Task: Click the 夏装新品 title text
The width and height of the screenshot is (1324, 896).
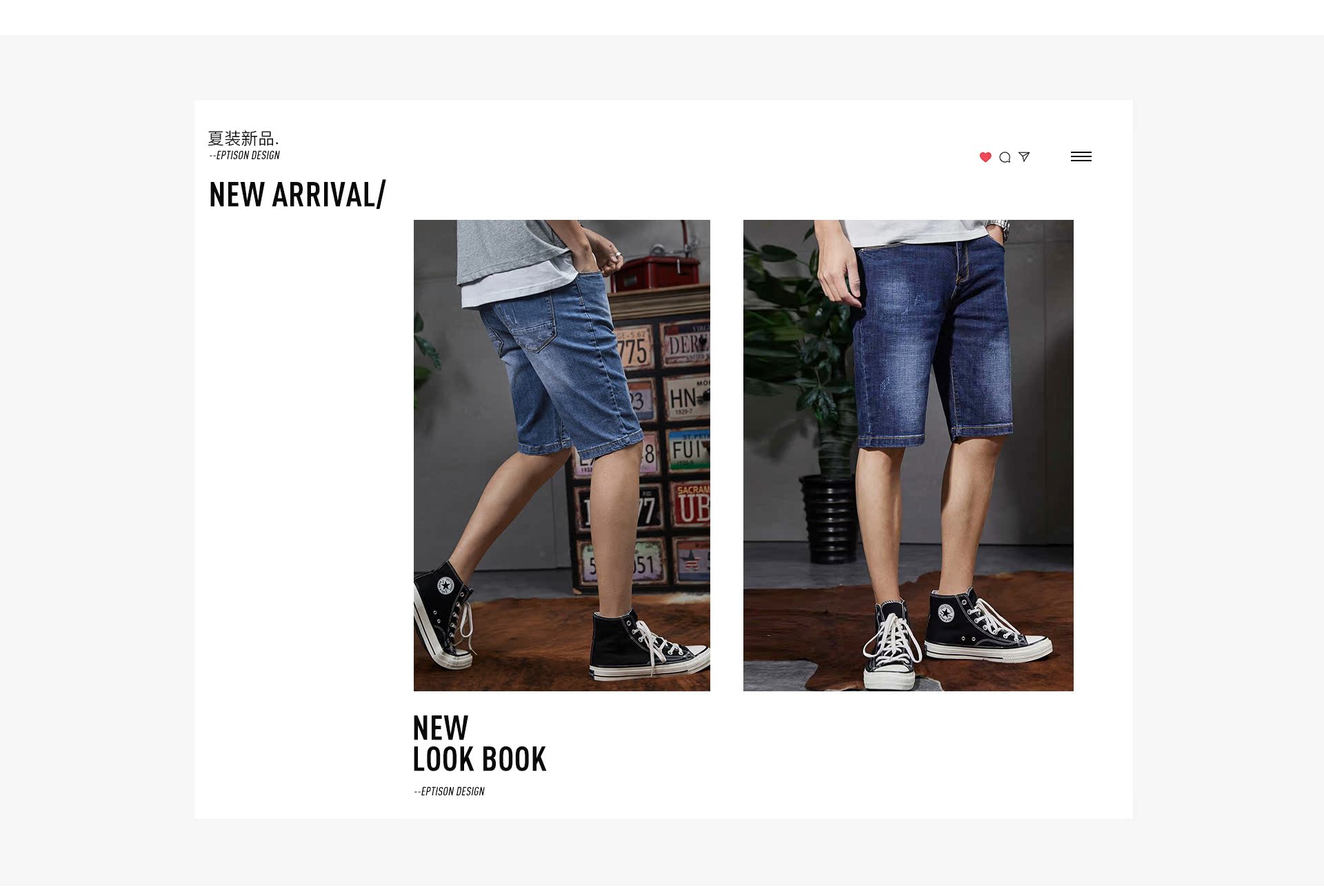Action: [243, 138]
